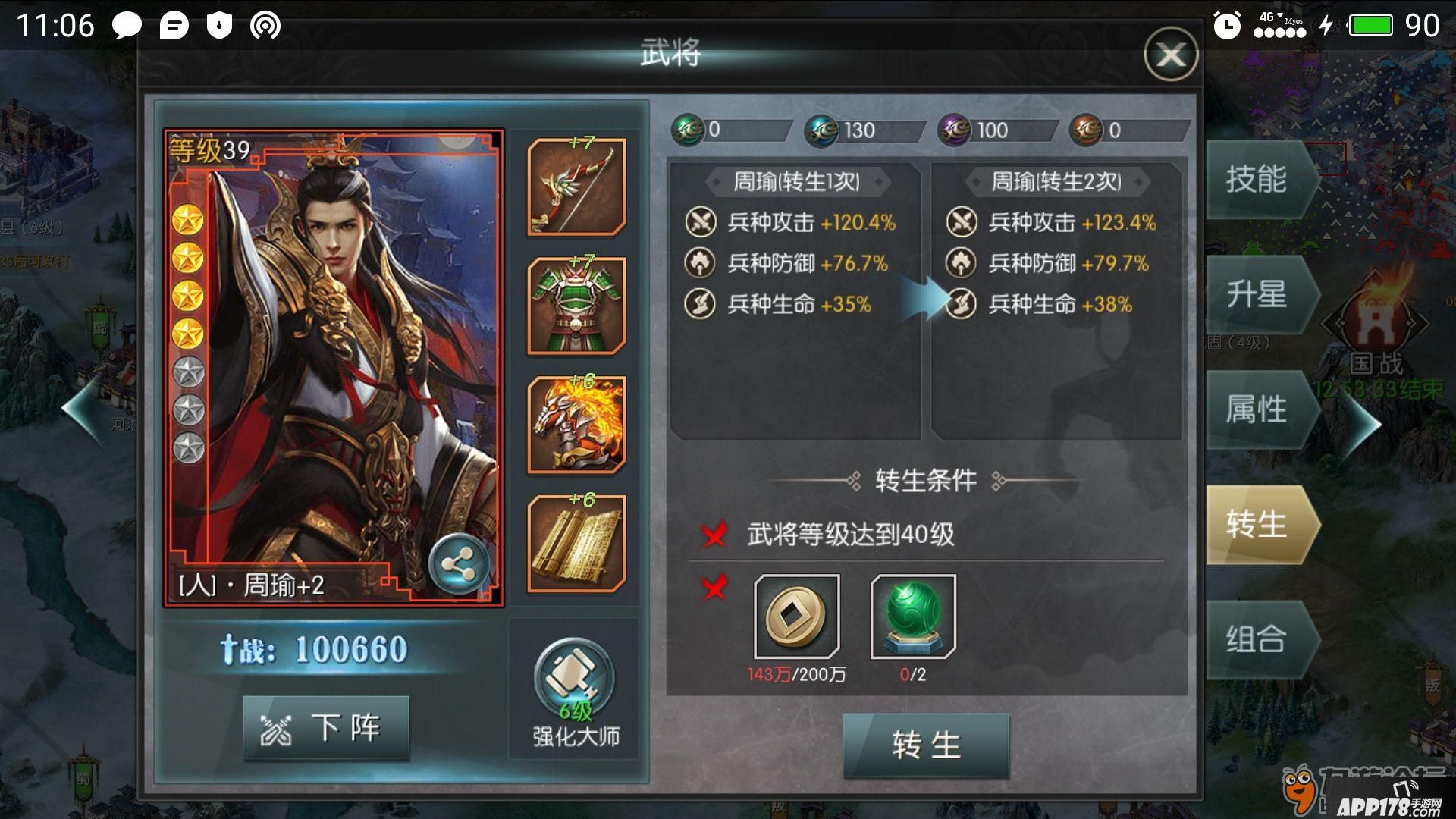Open the flaming horse mount slot

pos(576,425)
